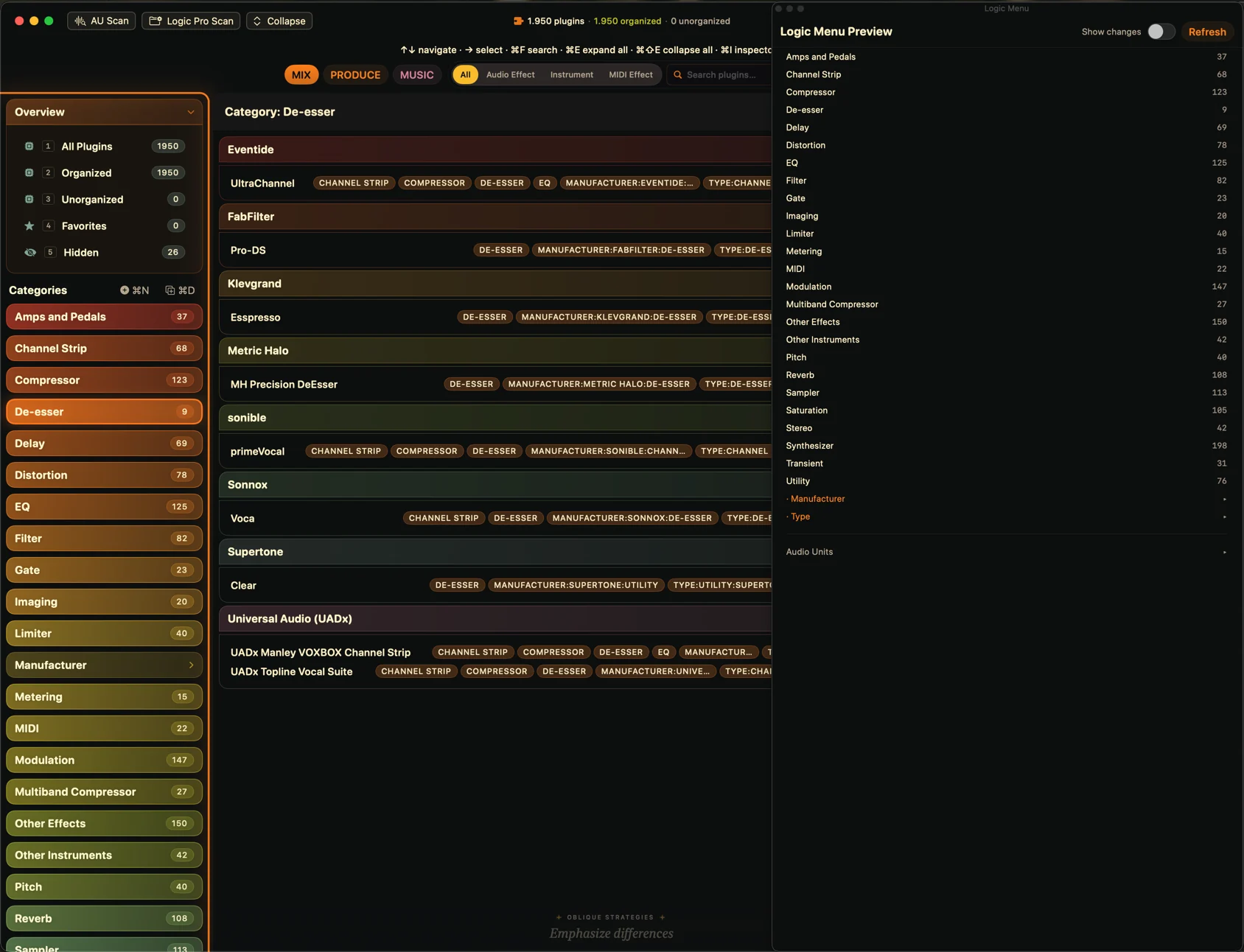Select UADx Topline Vocal Suite
The width and height of the screenshot is (1244, 952).
[495, 672]
